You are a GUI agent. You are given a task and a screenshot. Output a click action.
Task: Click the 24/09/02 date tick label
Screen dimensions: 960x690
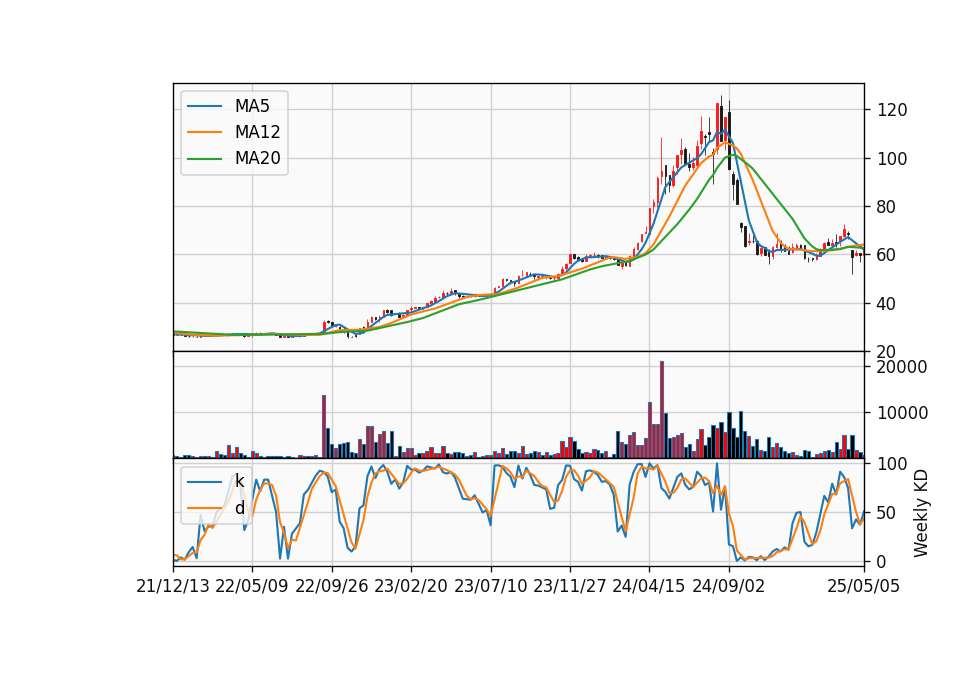coord(729,586)
